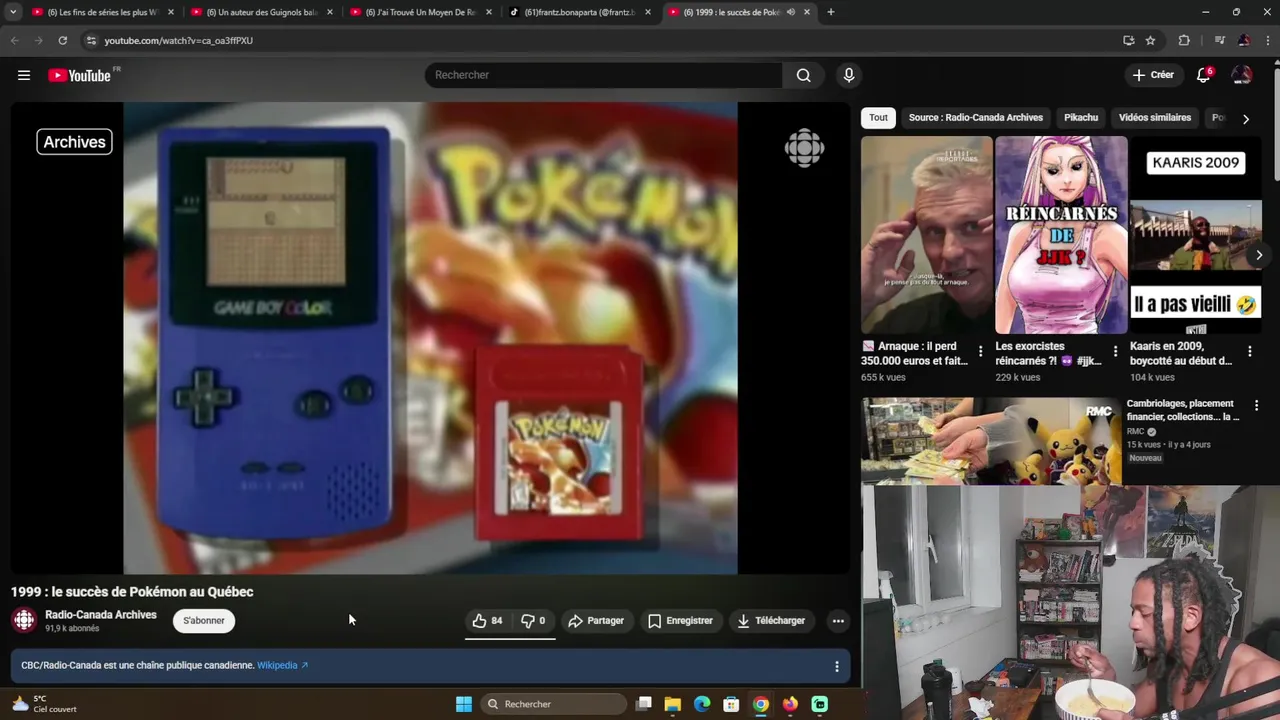Save the video with Enregistrer

tap(680, 621)
